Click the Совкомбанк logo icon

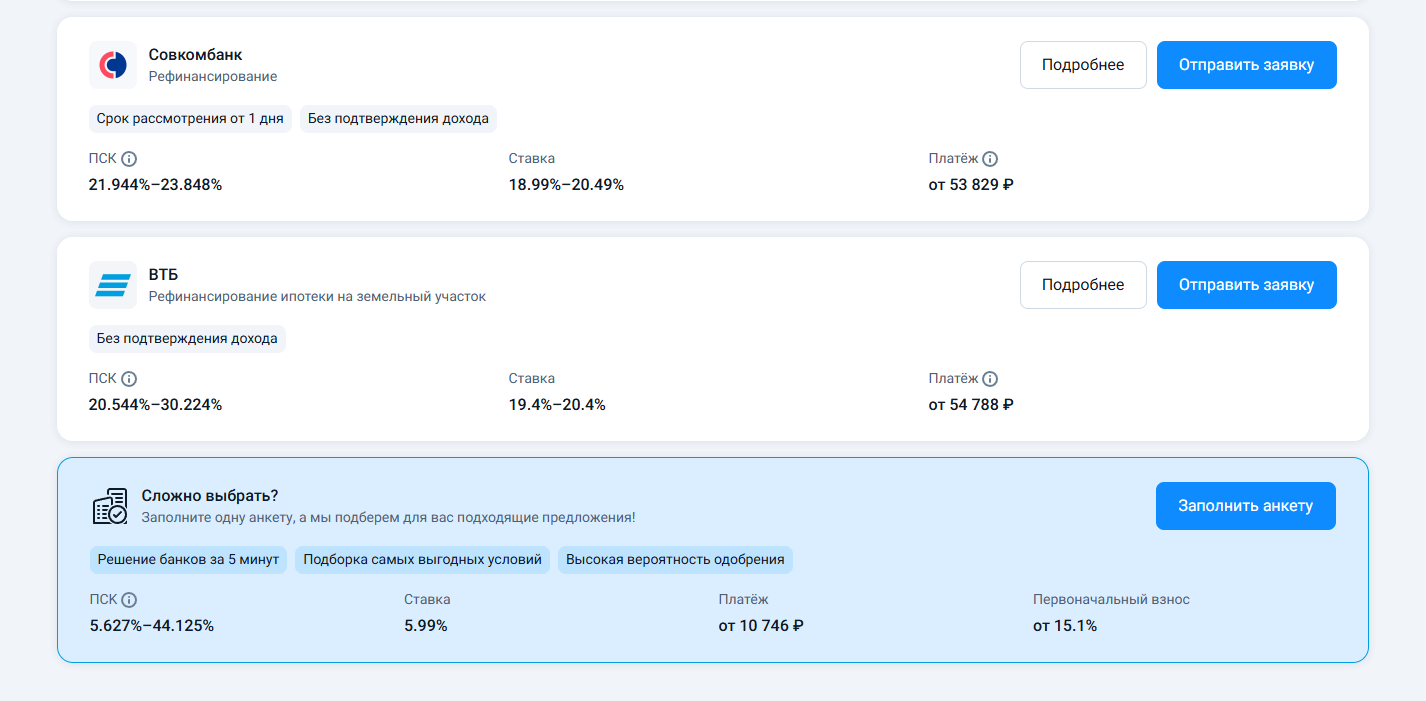pos(113,65)
